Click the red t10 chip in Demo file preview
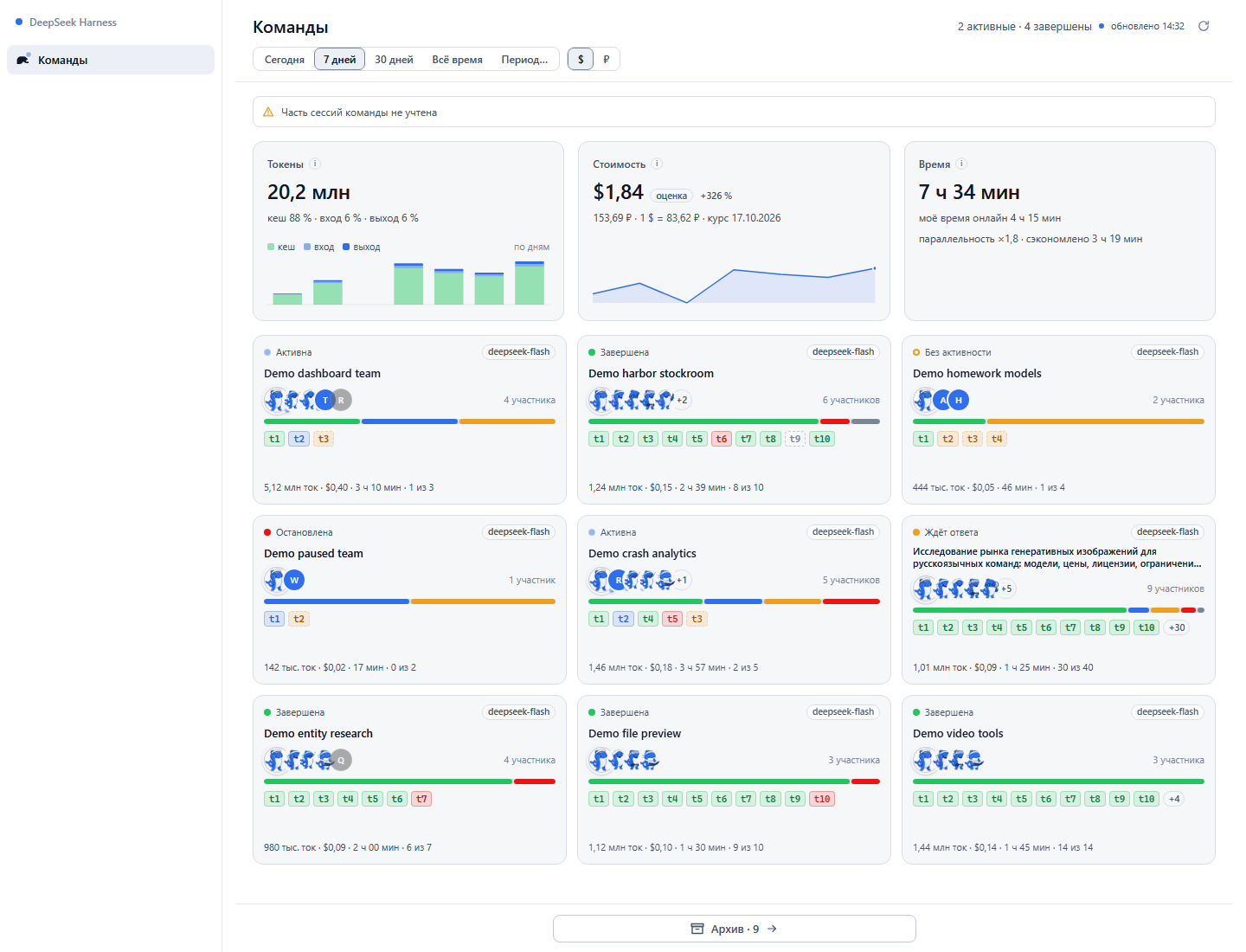 [x=822, y=799]
